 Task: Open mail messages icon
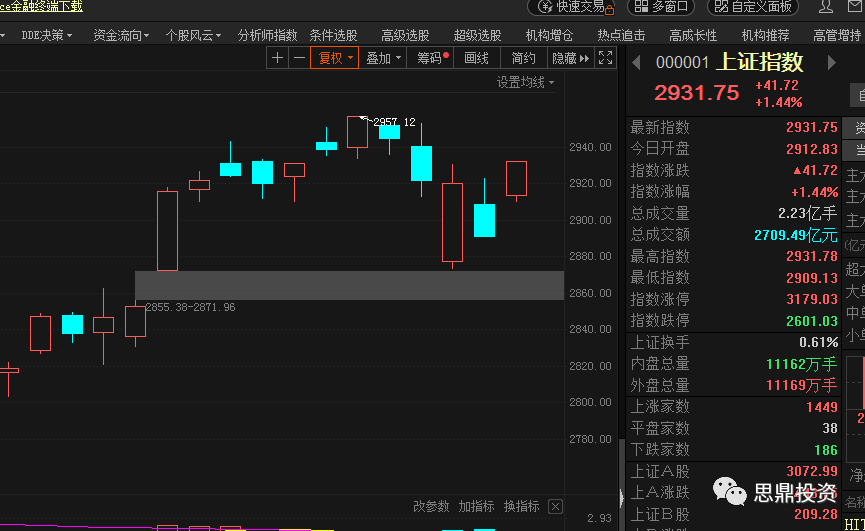[x=856, y=7]
